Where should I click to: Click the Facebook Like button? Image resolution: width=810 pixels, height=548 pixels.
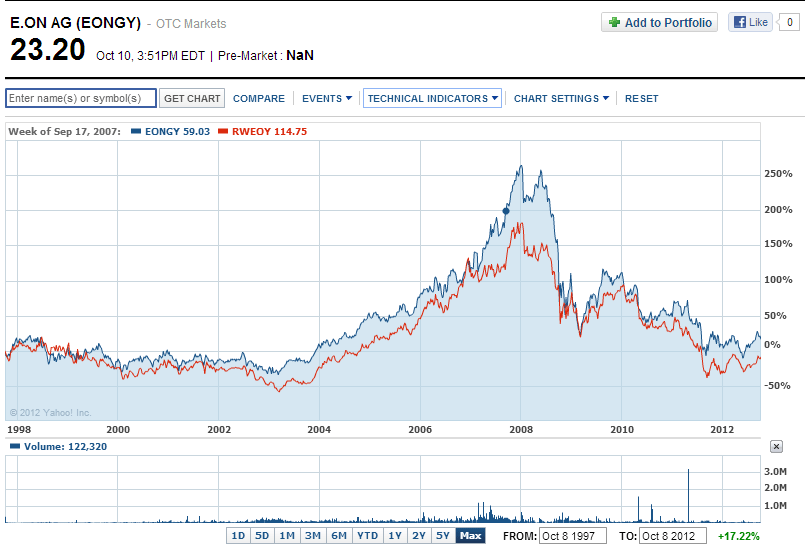(750, 22)
